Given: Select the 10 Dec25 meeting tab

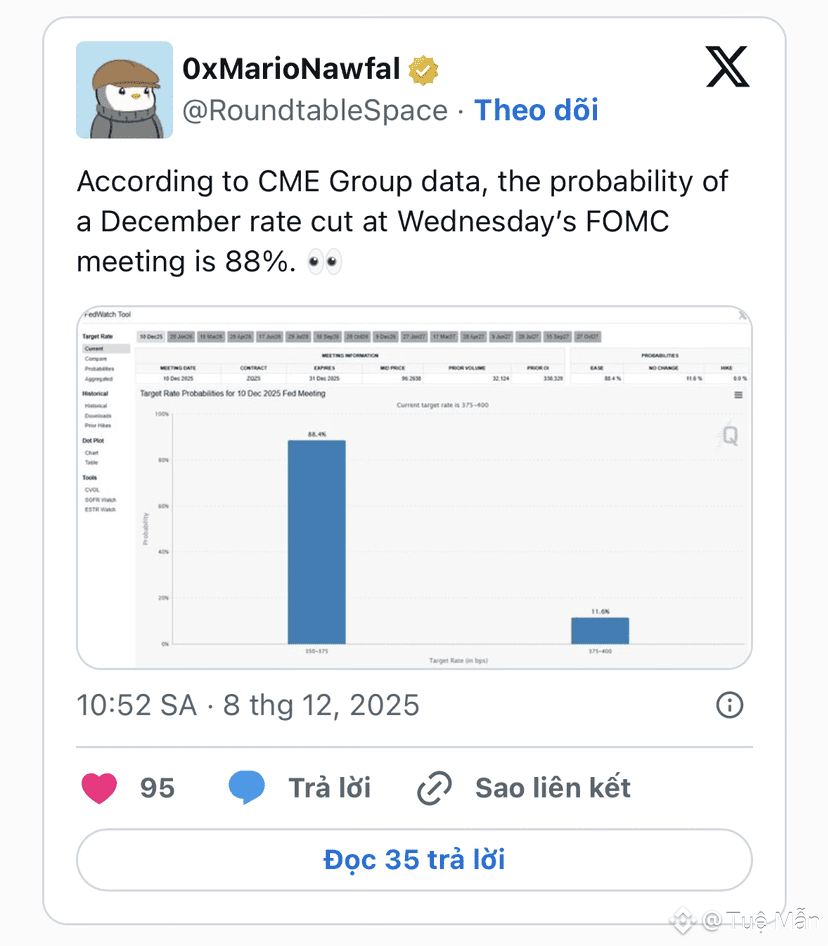Looking at the screenshot, I should pyautogui.click(x=151, y=337).
